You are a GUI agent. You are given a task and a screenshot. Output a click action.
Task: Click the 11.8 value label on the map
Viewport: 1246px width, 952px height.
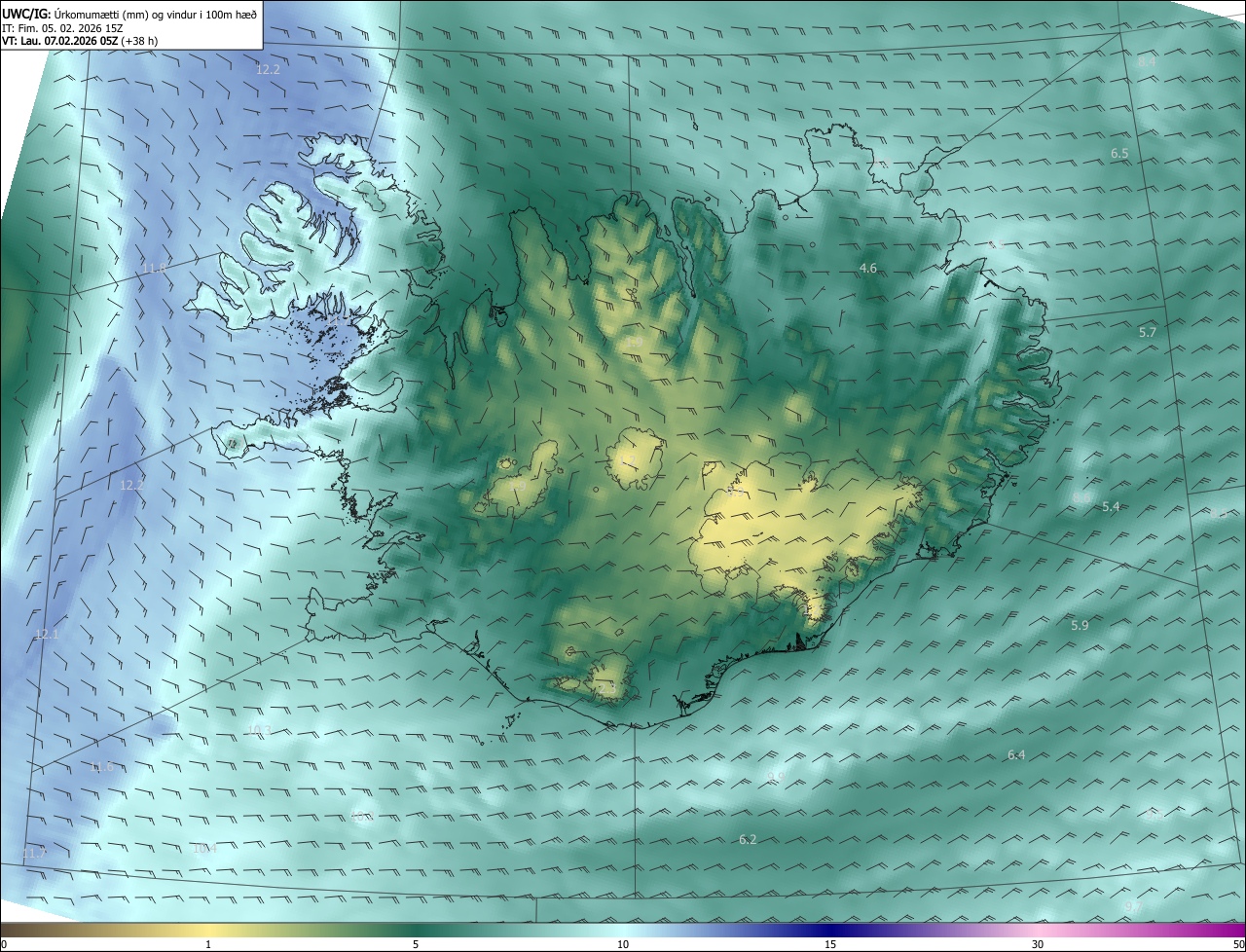[x=154, y=268]
